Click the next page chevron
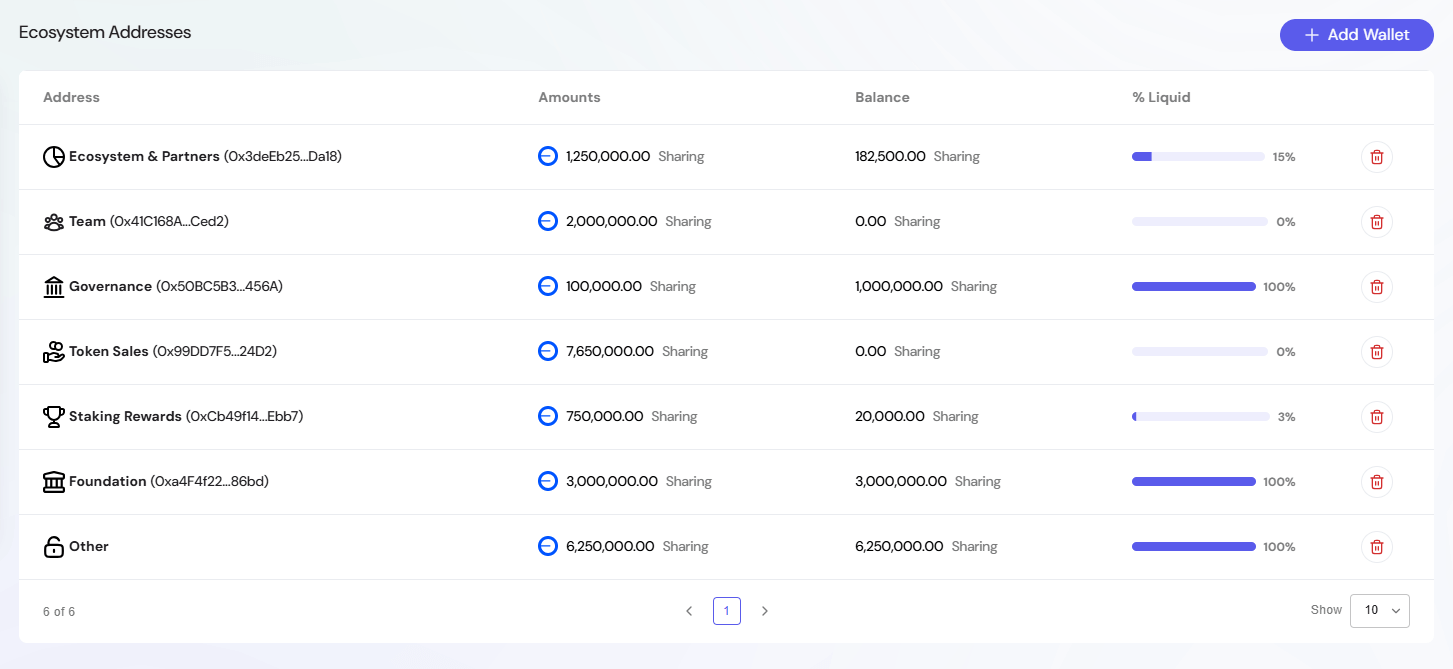1453x669 pixels. 765,610
